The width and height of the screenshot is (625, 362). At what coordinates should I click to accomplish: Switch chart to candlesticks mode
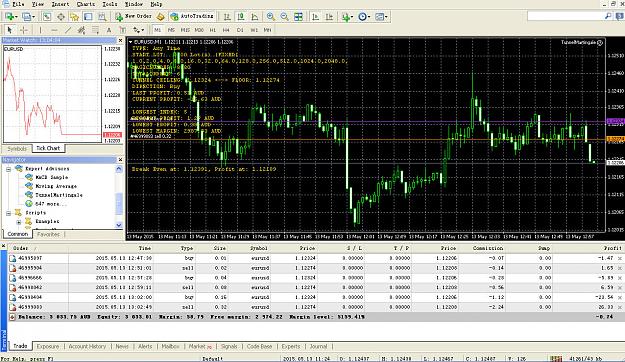pos(241,16)
